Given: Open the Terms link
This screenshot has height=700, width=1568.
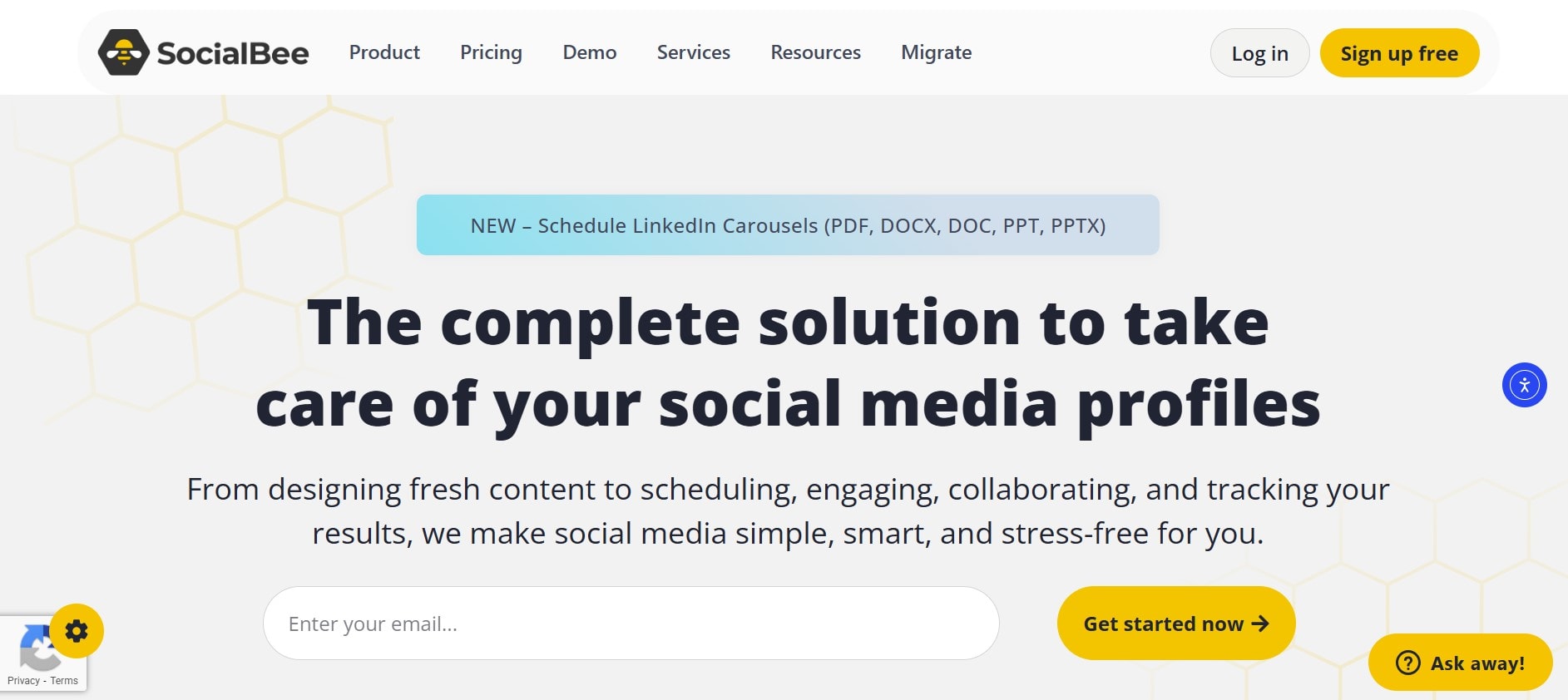Looking at the screenshot, I should (63, 680).
